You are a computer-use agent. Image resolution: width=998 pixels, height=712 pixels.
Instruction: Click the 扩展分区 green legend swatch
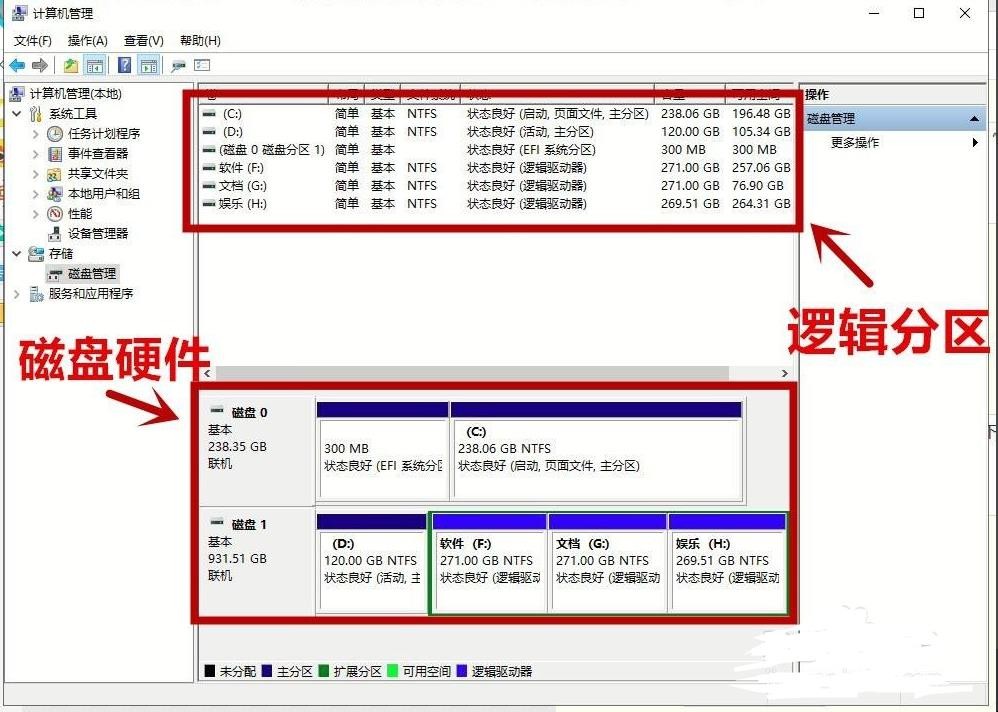tap(323, 671)
